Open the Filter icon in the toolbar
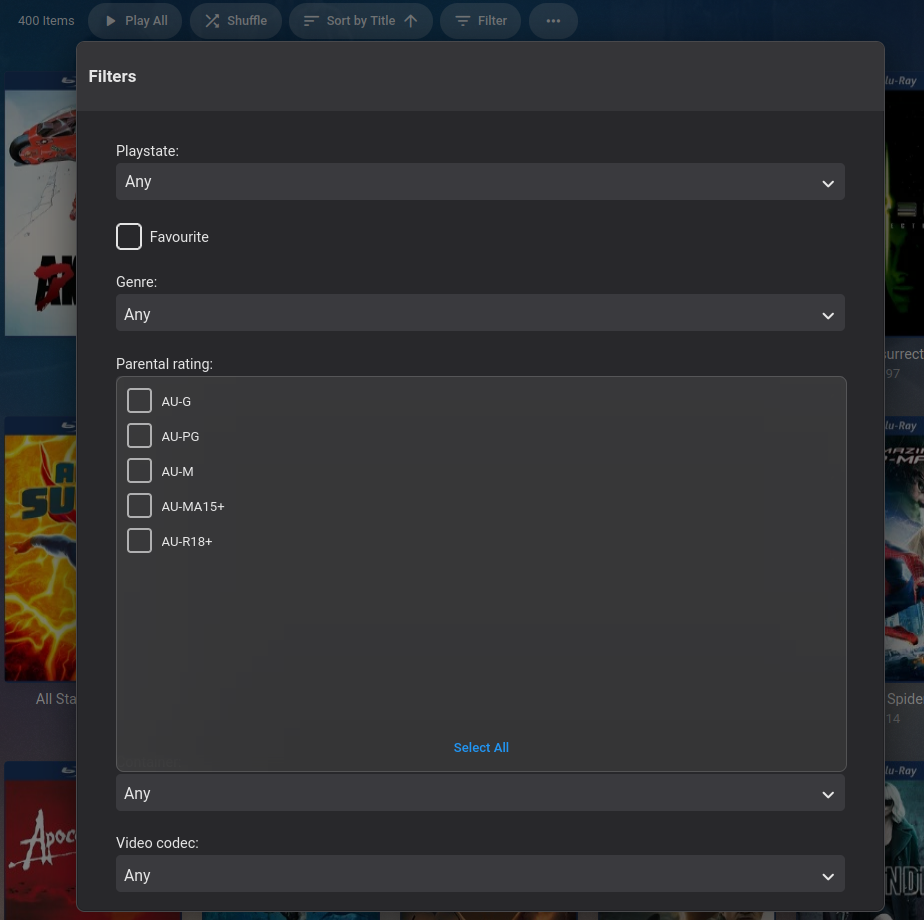 coord(461,20)
